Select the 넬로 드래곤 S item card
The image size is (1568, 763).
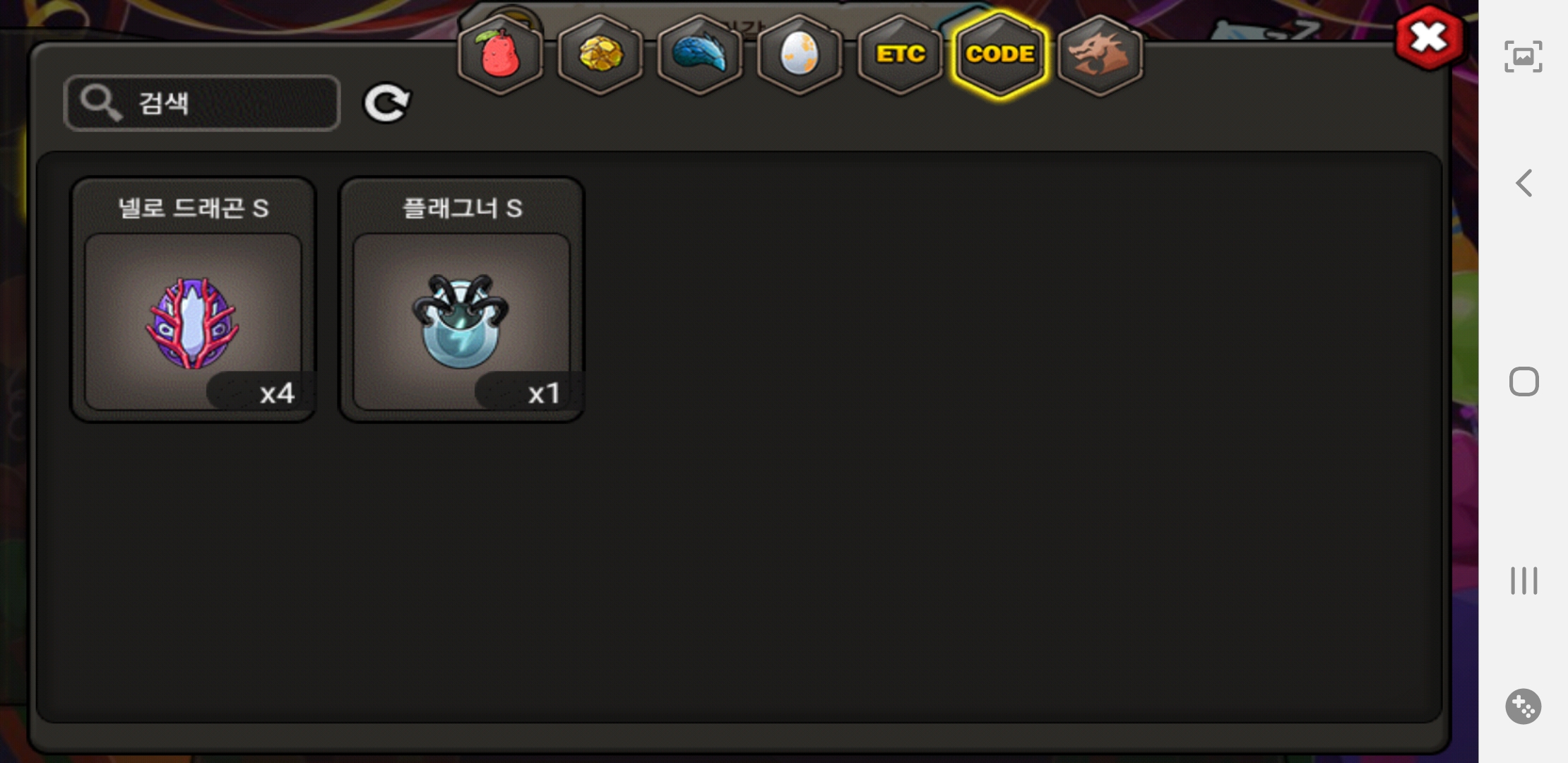(x=193, y=300)
